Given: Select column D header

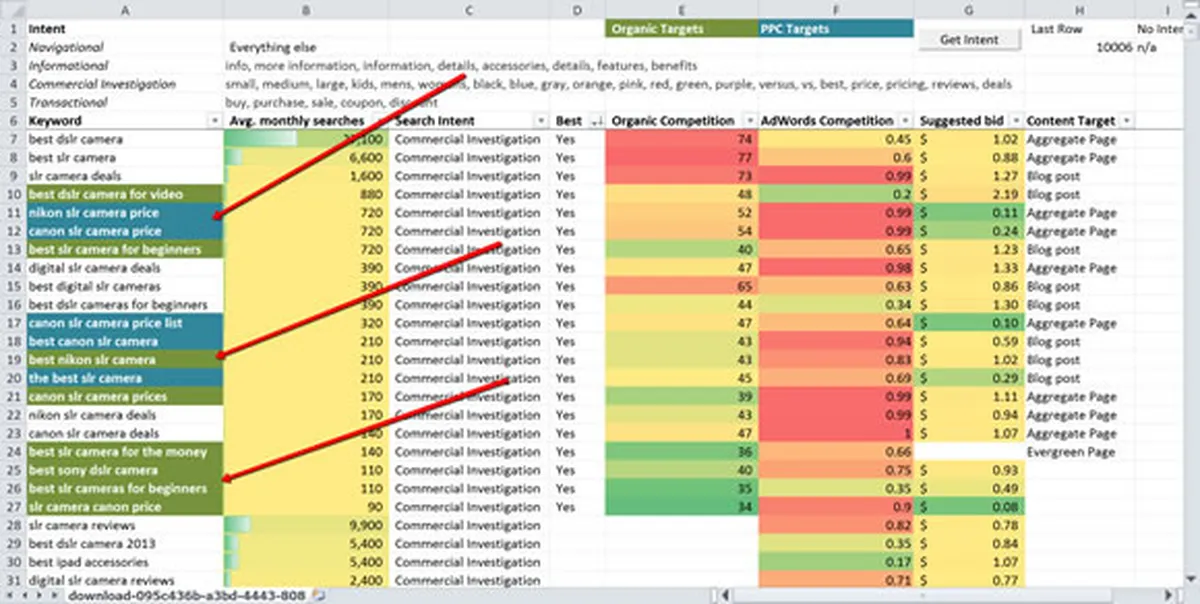Looking at the screenshot, I should [x=578, y=9].
